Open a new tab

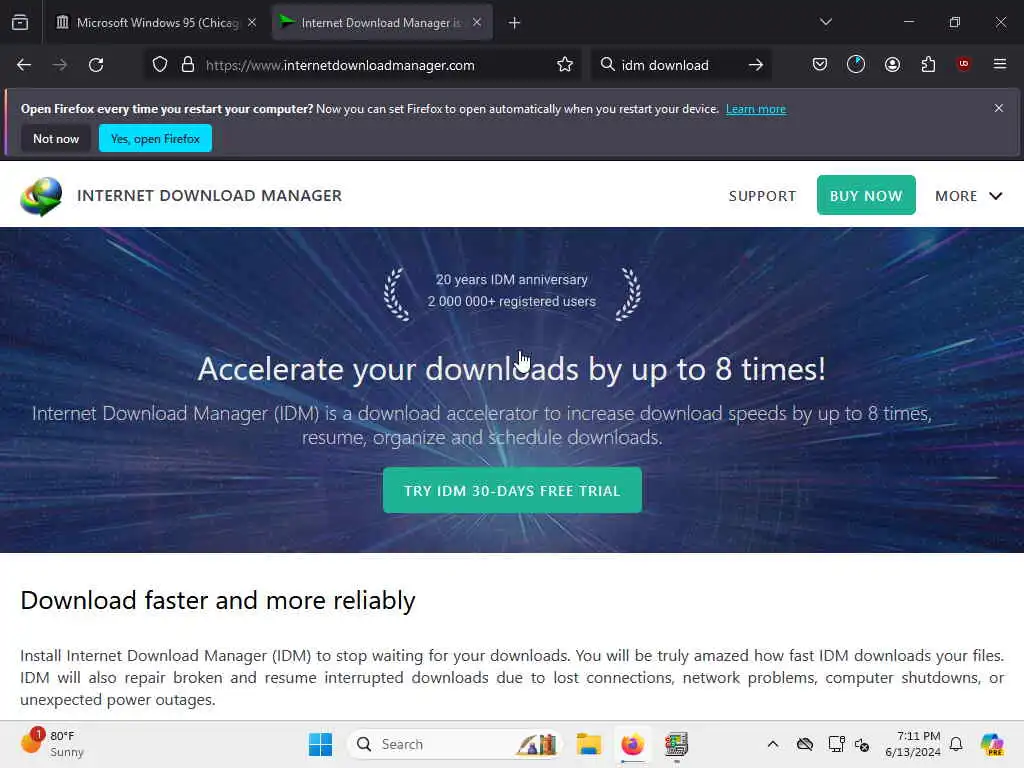click(514, 23)
